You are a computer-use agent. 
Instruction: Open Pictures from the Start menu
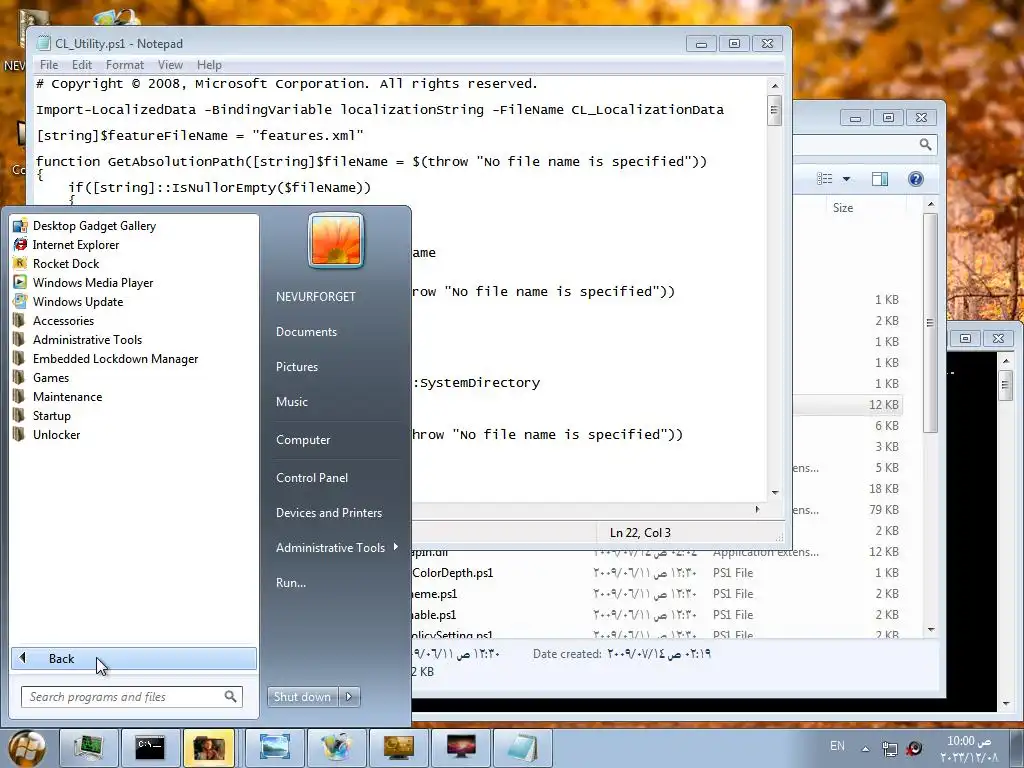coord(296,367)
